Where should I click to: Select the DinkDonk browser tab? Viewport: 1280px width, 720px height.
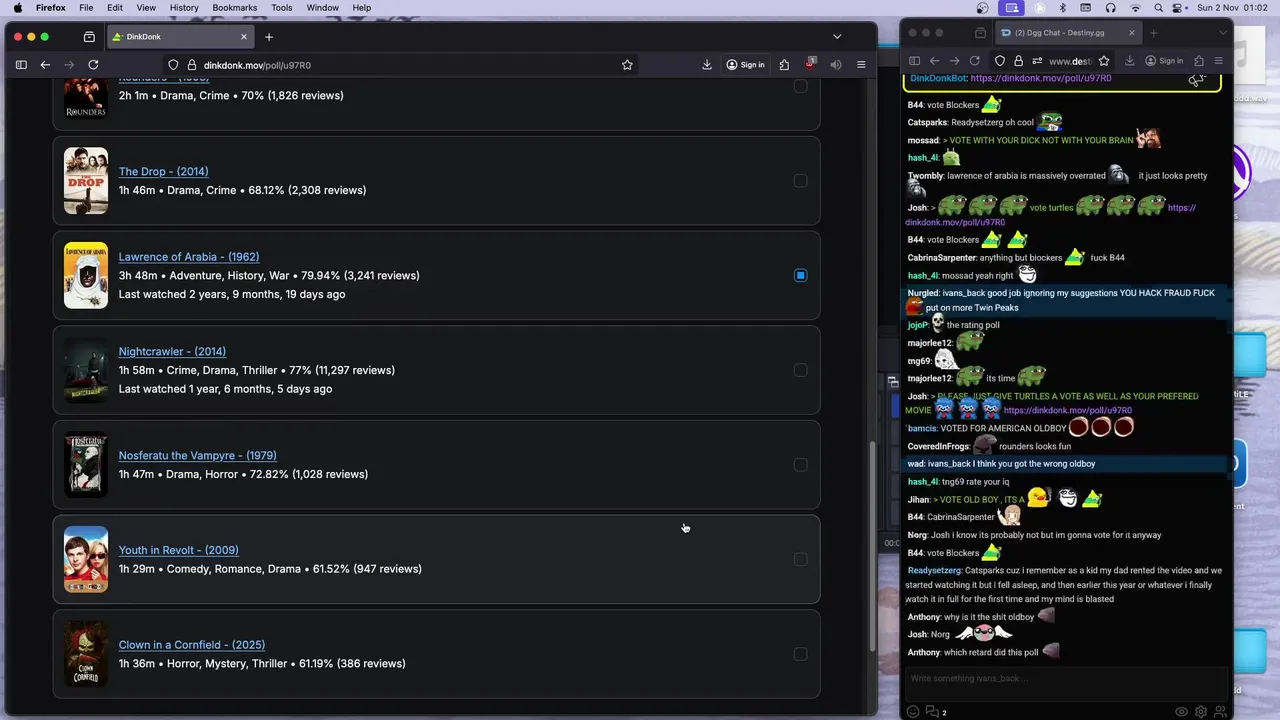click(x=180, y=37)
